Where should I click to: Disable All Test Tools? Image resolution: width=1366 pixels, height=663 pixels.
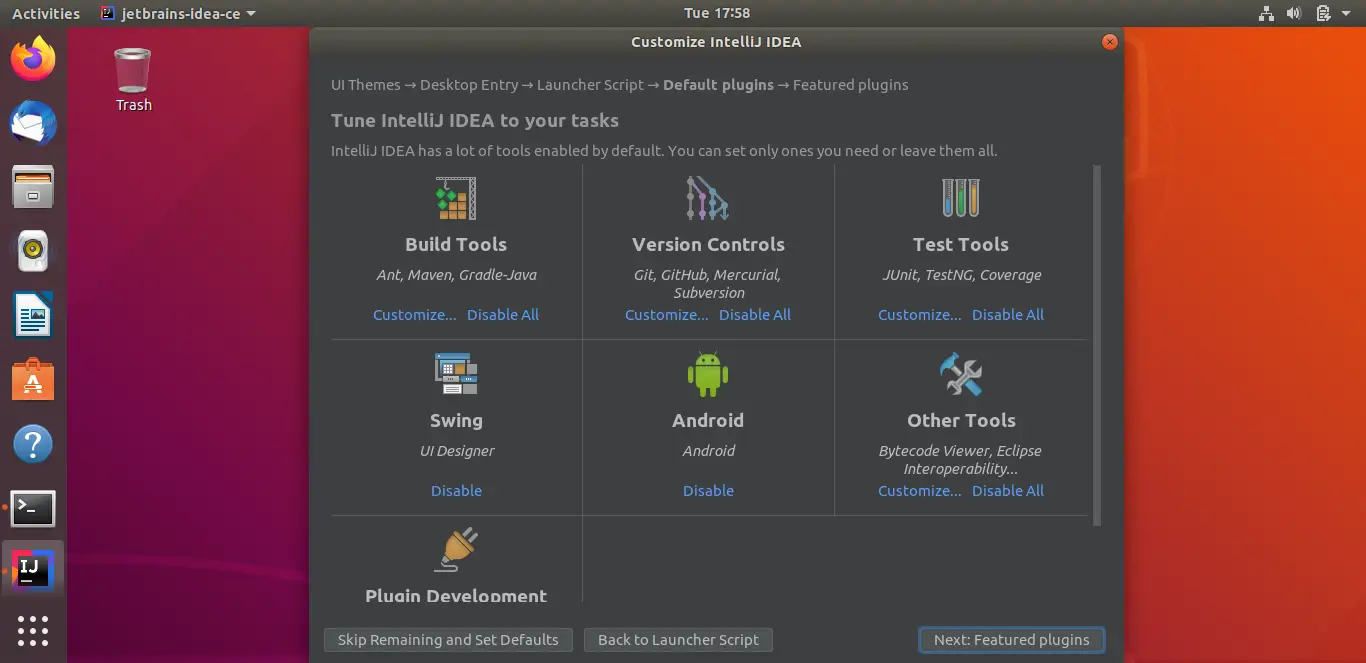click(x=1008, y=314)
